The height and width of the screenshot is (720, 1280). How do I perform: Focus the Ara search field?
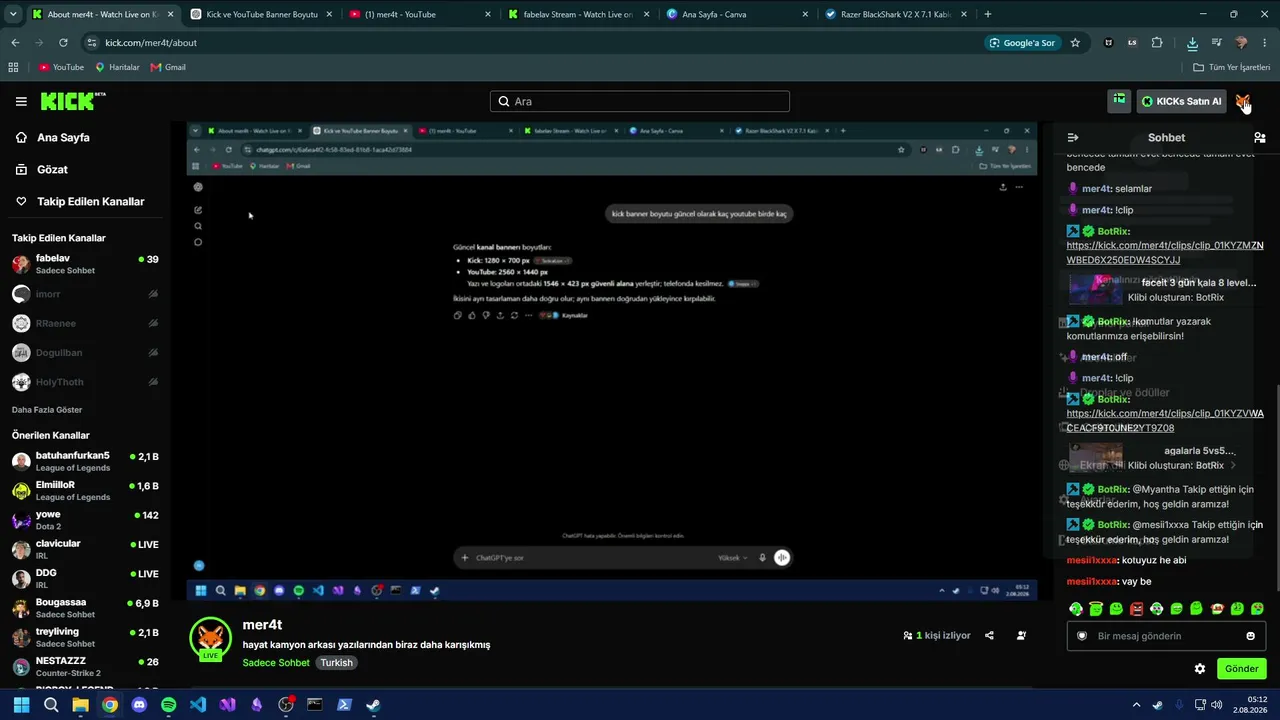click(x=640, y=101)
